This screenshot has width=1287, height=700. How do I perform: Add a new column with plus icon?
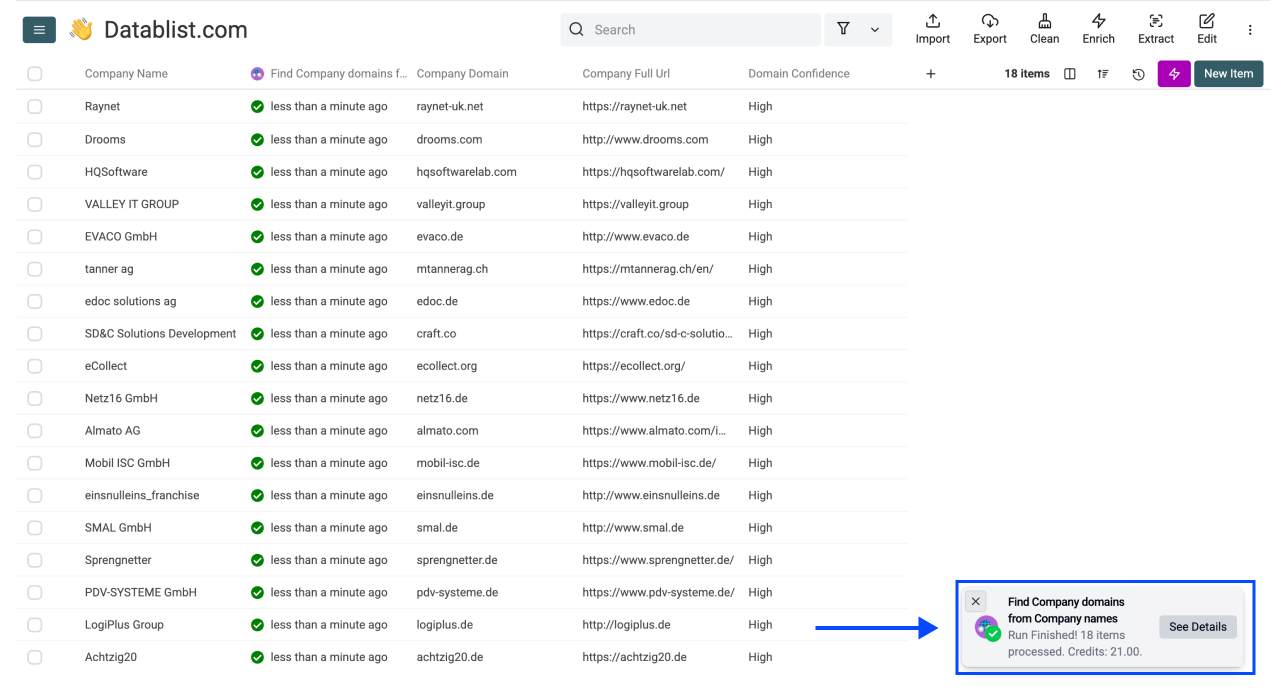pyautogui.click(x=931, y=74)
